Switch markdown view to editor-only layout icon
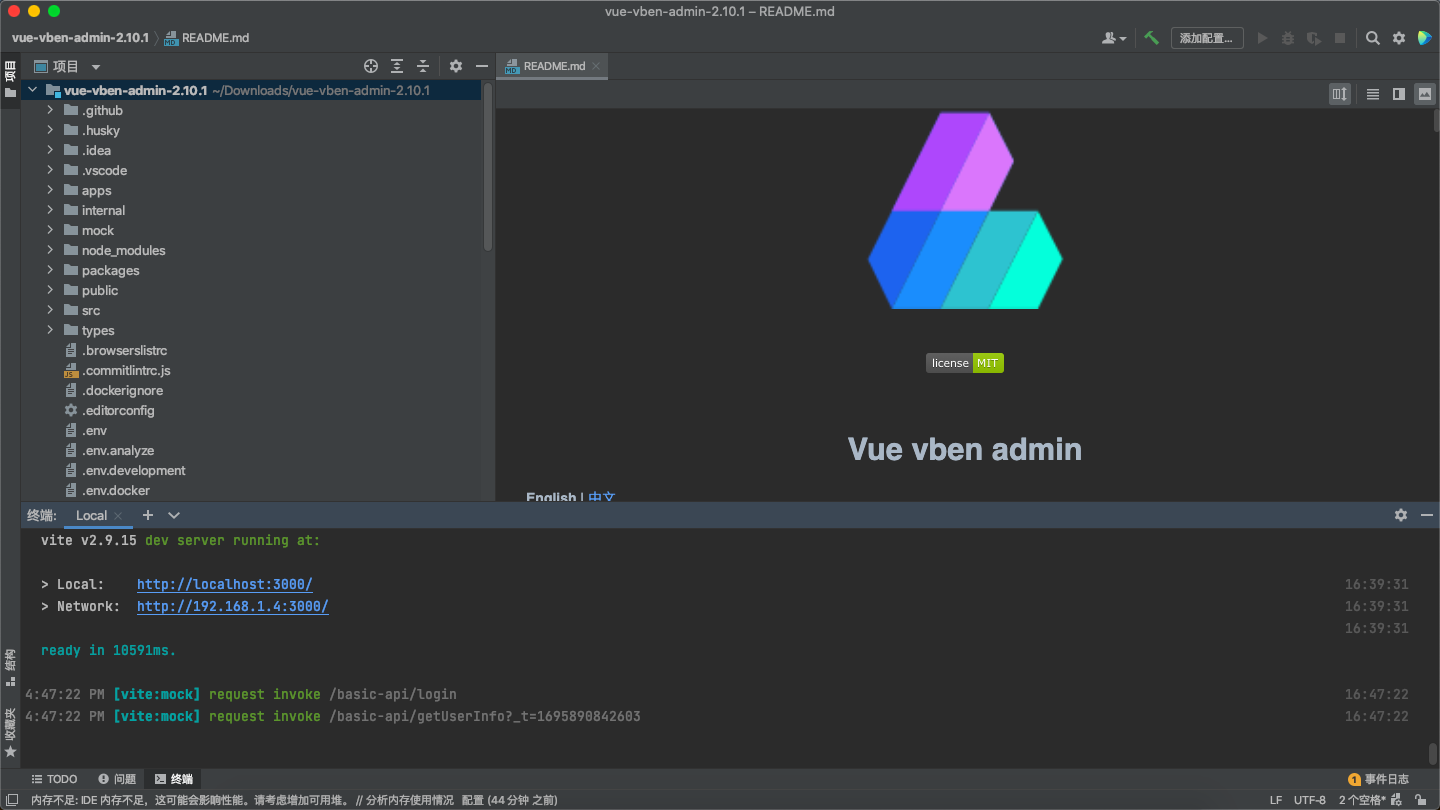 click(1372, 94)
